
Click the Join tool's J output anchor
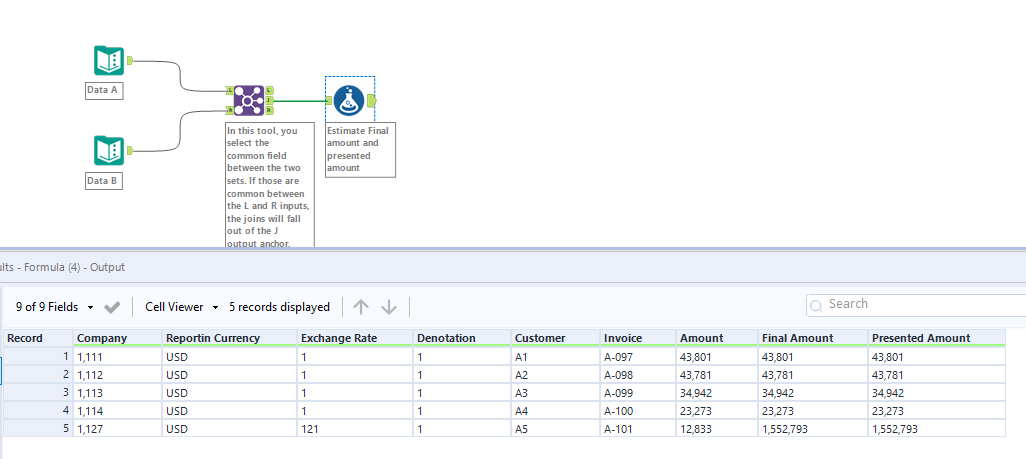(270, 100)
